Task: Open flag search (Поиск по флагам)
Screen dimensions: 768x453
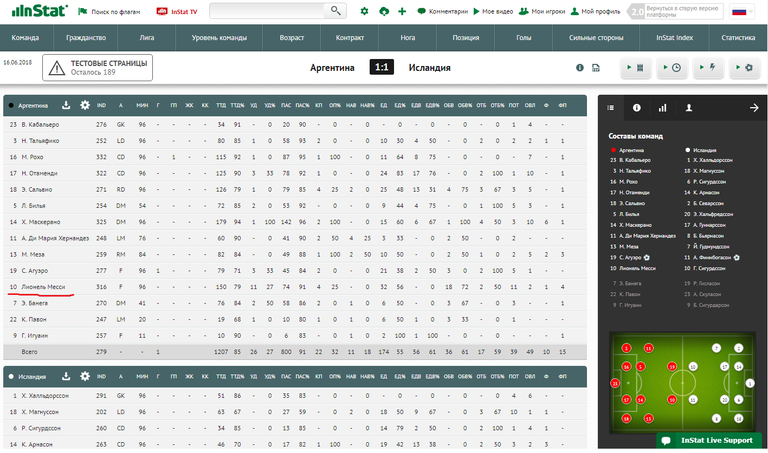Action: (x=109, y=11)
